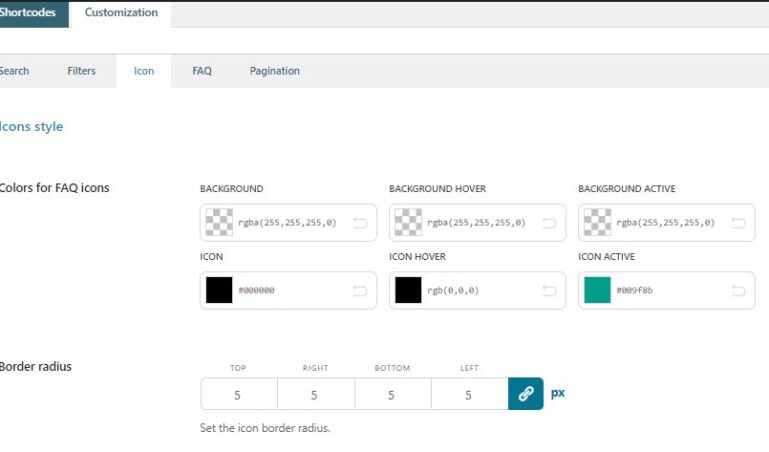Viewport: 769px width, 452px height.
Task: Reset the Background Active color value
Action: pyautogui.click(x=738, y=223)
